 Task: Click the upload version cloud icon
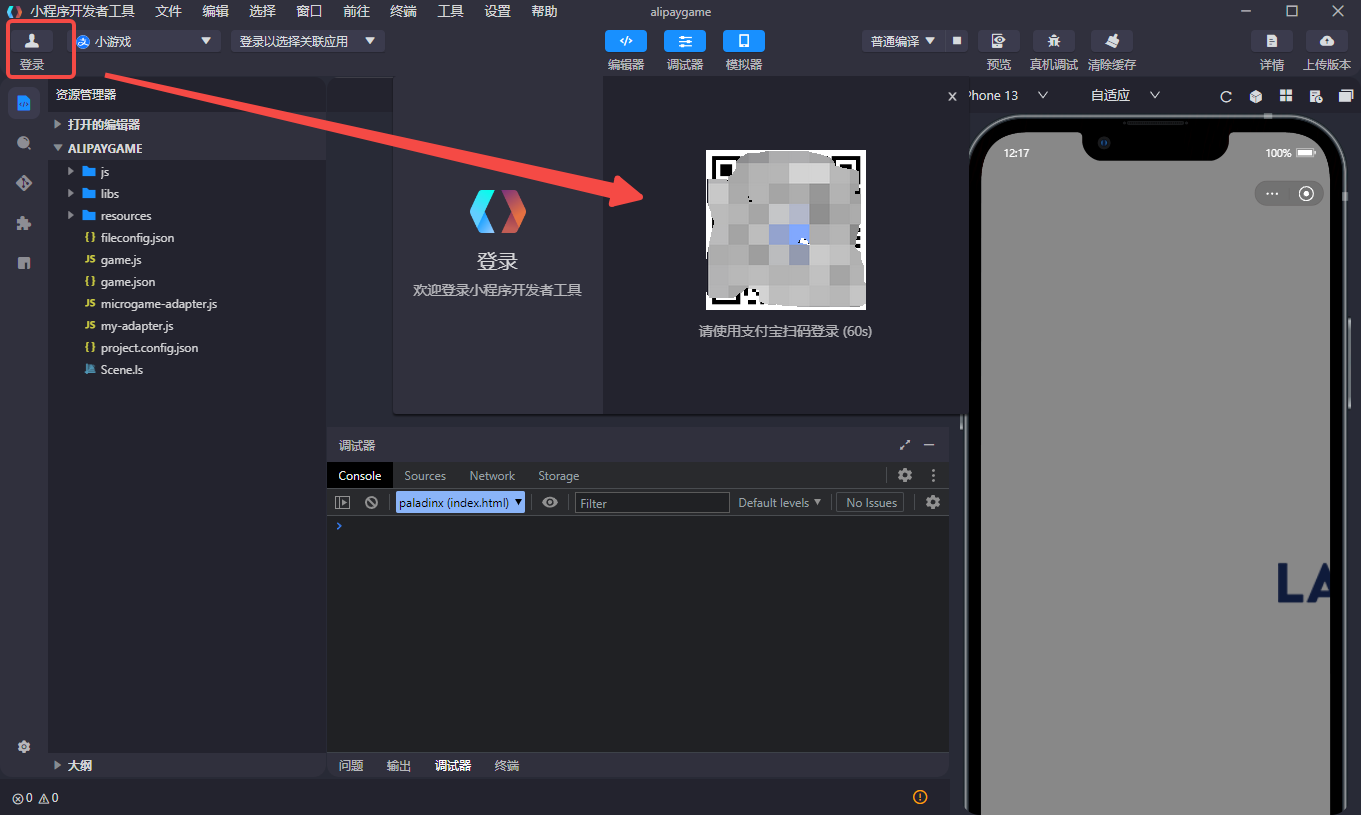[1326, 41]
